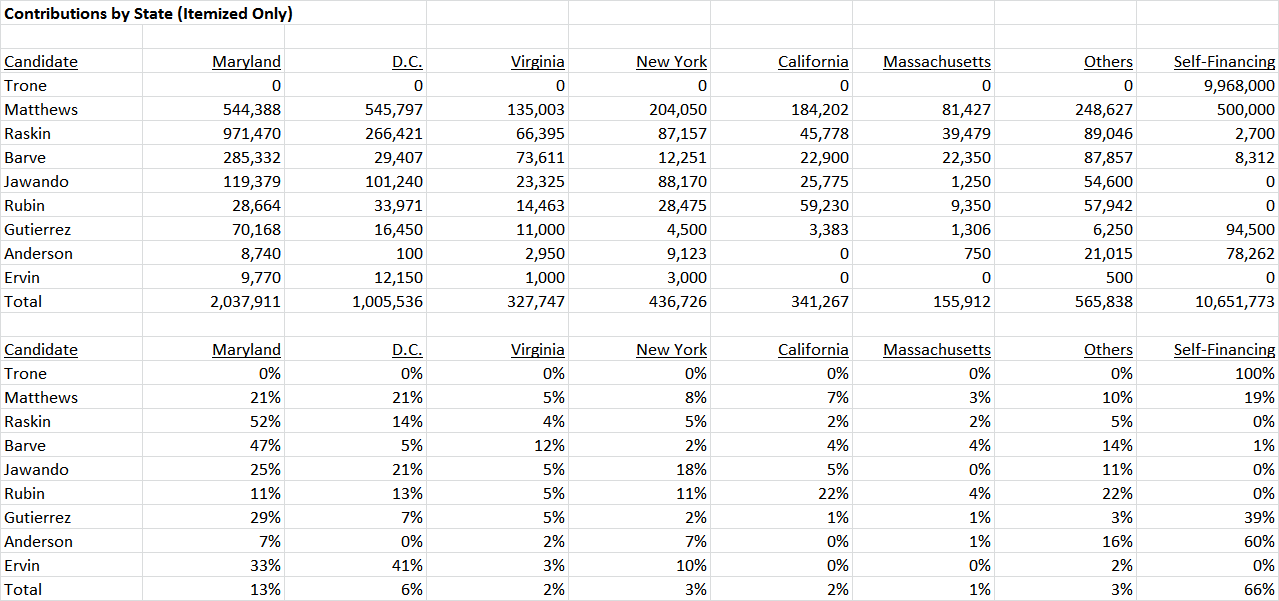Click the New York header in the top table
This screenshot has height=601, width=1279.
pos(672,62)
